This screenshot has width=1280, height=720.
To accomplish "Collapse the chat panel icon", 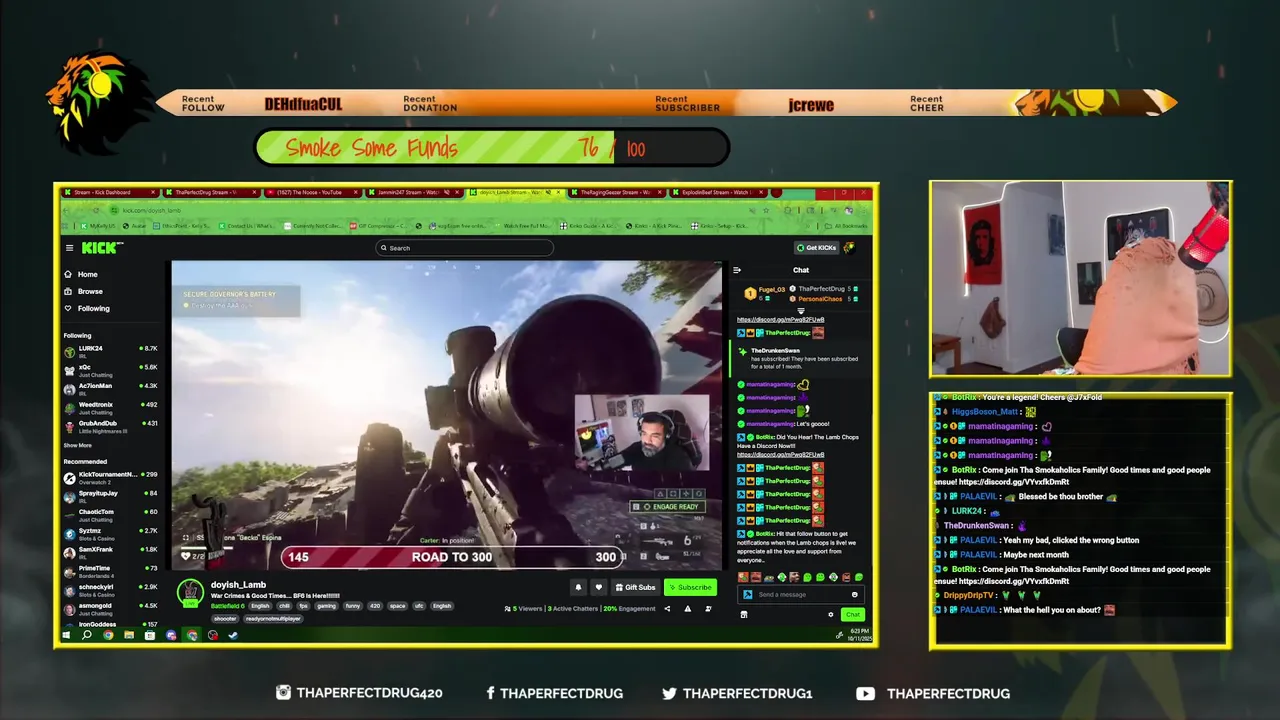I will 737,270.
